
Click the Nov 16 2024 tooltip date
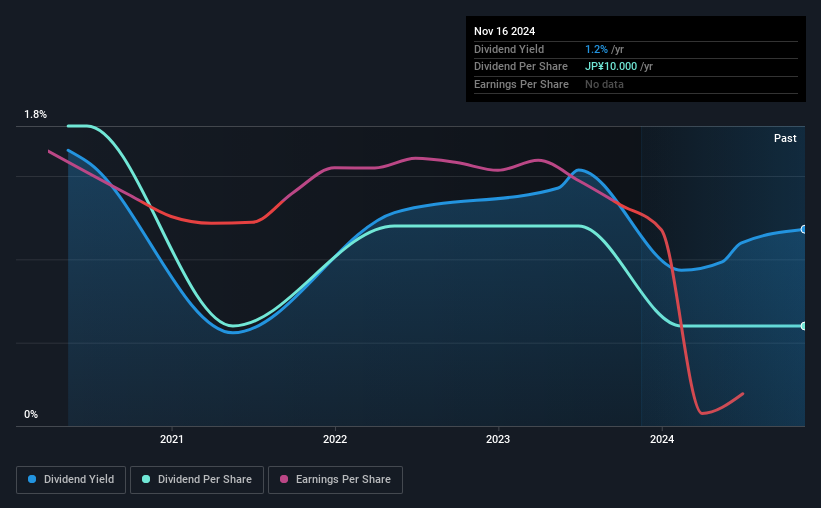click(504, 31)
